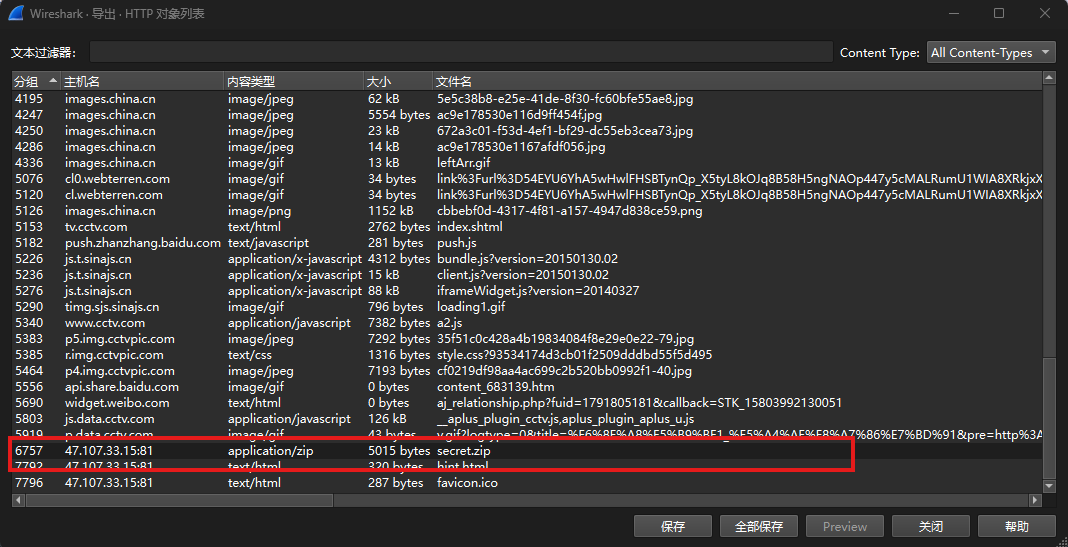The width and height of the screenshot is (1068, 547).
Task: Click the 保存 button
Action: (673, 527)
